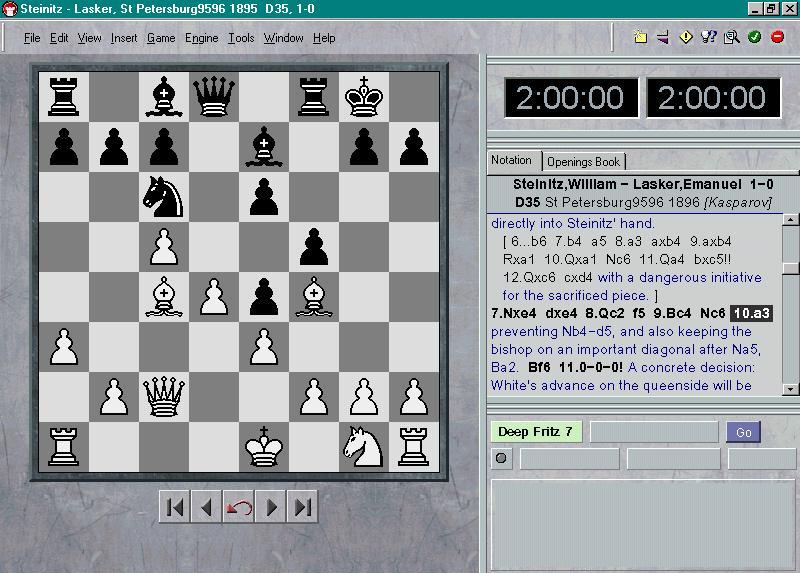The image size is (800, 573).
Task: Click the green checkmark icon
Action: point(755,38)
